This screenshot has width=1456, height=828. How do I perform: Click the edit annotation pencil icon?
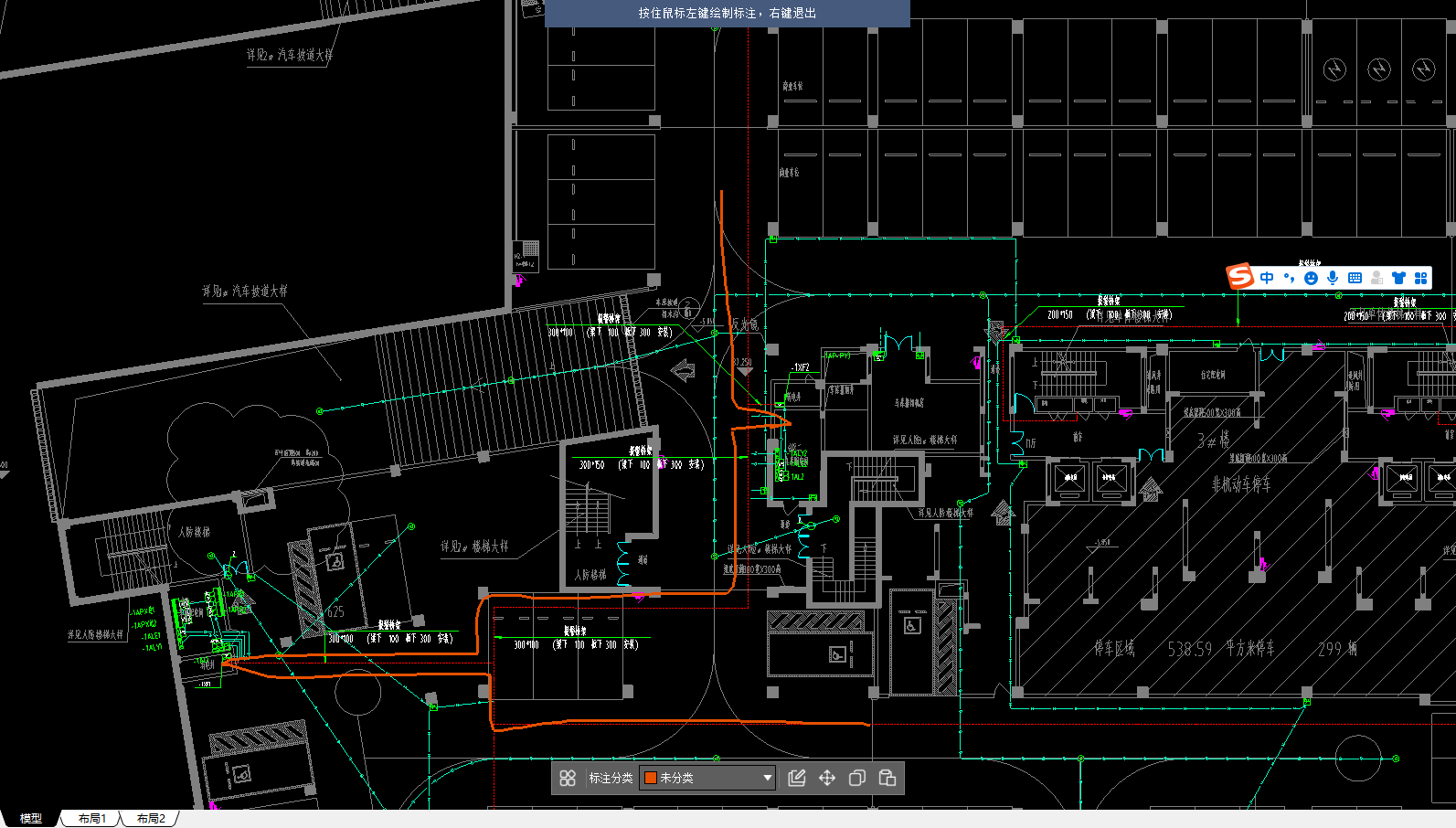[x=797, y=778]
